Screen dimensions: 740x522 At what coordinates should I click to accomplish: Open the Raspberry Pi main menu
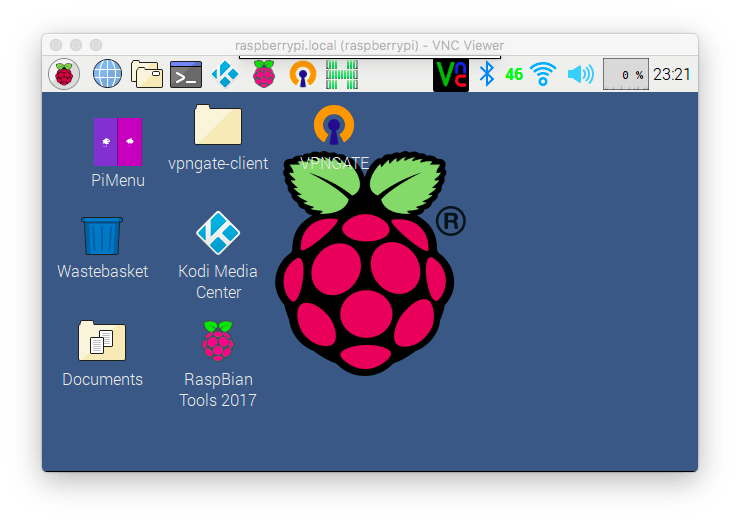tap(64, 74)
